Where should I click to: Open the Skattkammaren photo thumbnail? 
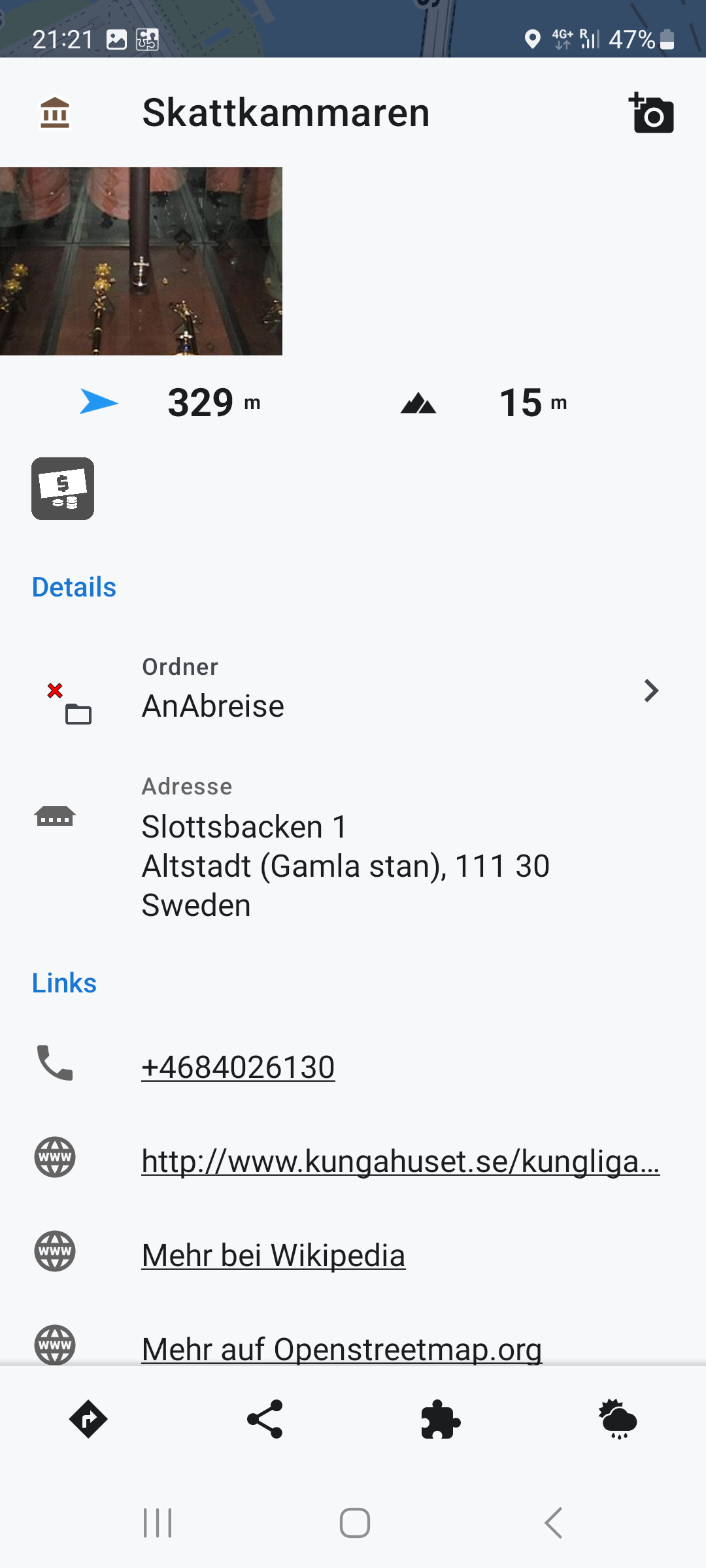click(x=141, y=261)
